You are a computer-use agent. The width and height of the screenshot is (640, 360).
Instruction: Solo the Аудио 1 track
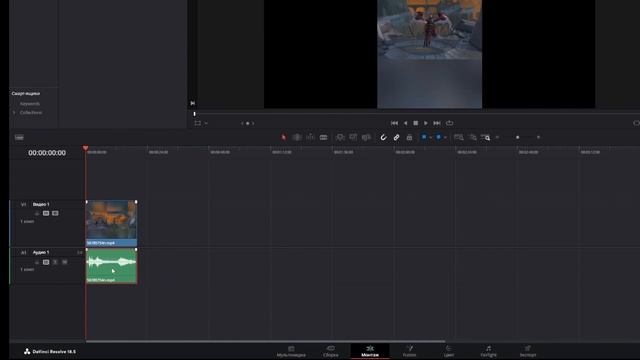tap(56, 262)
